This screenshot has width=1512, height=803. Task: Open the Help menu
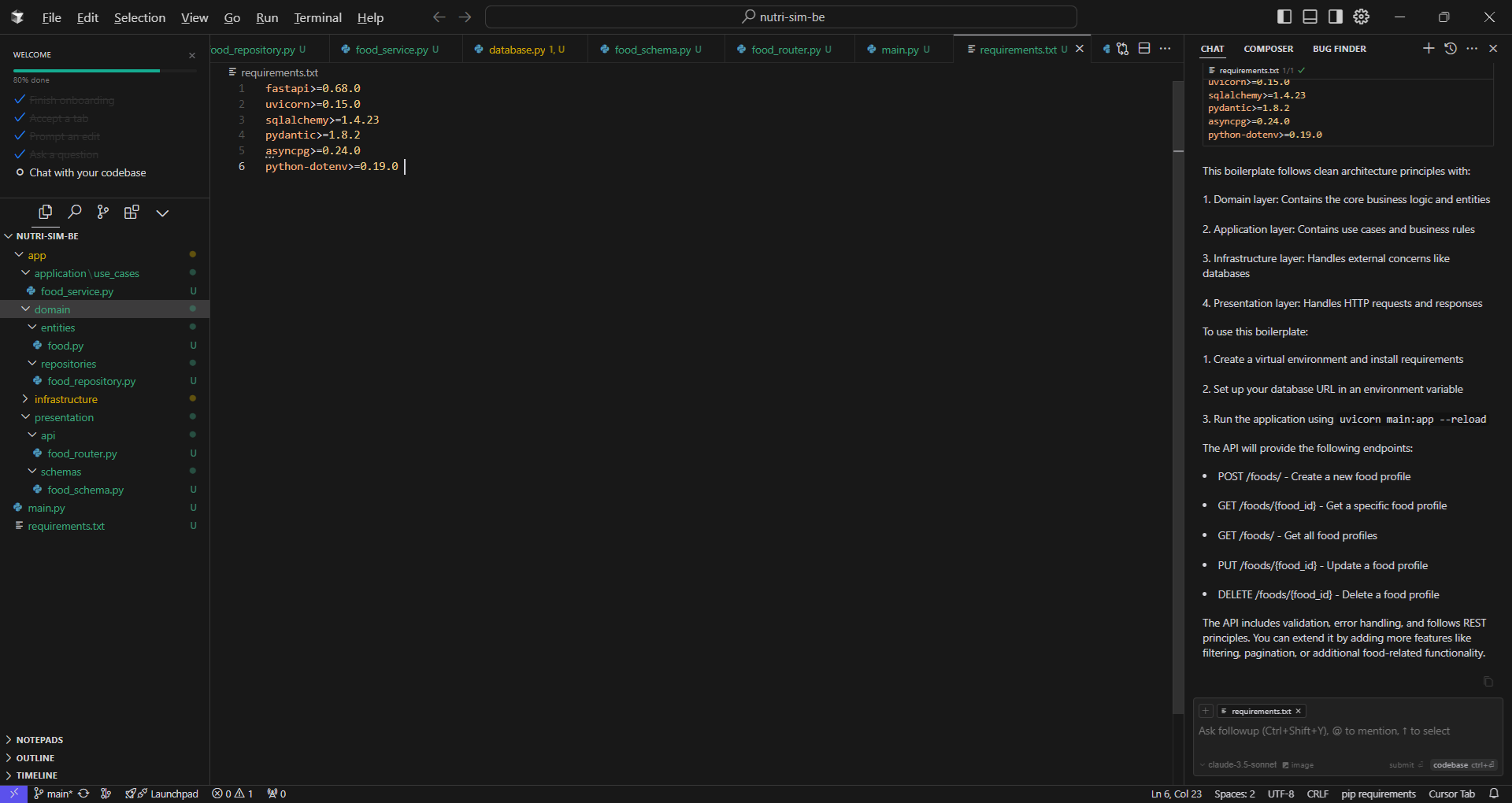(x=370, y=17)
